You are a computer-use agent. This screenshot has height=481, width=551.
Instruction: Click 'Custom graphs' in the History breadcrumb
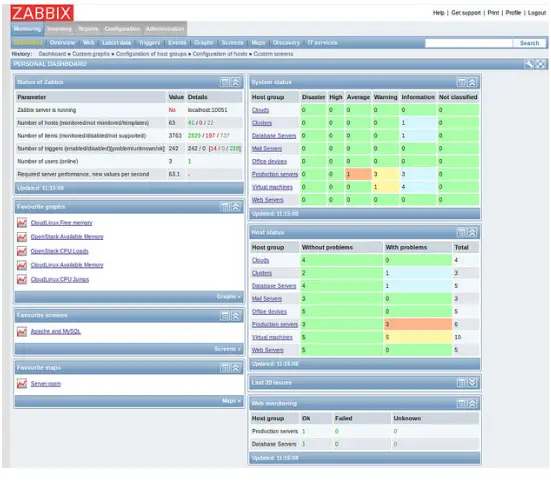click(91, 54)
